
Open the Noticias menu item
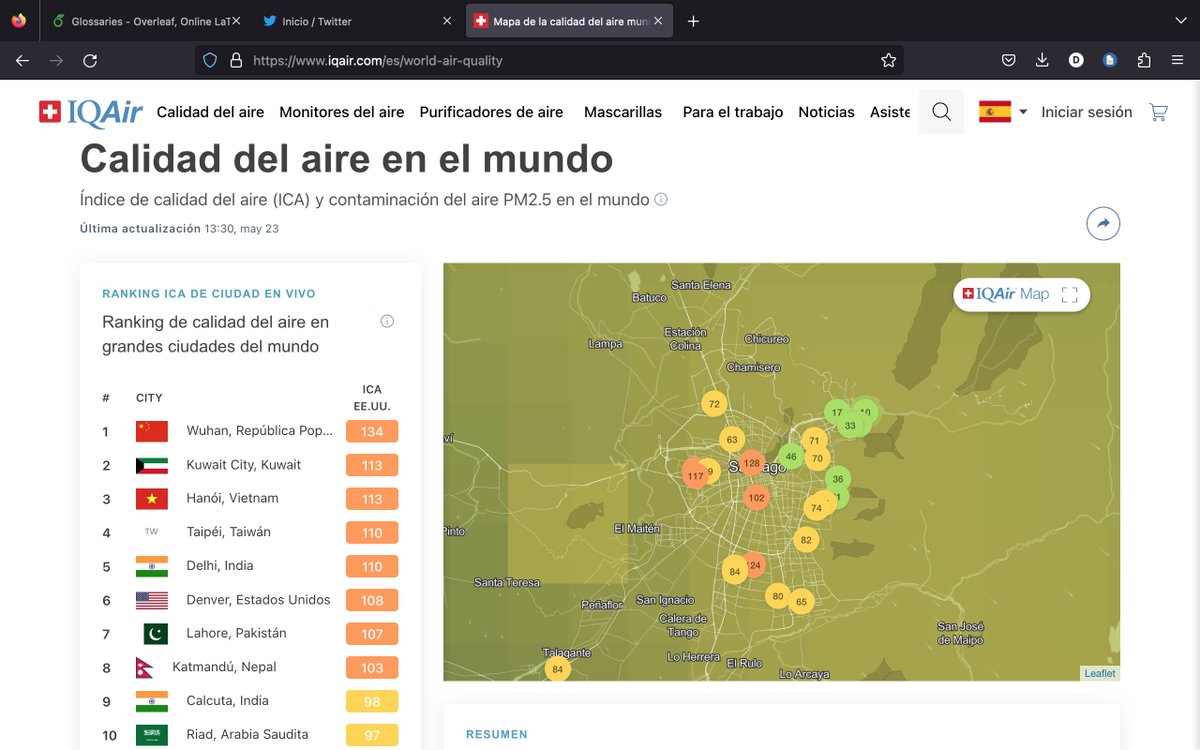coord(826,112)
